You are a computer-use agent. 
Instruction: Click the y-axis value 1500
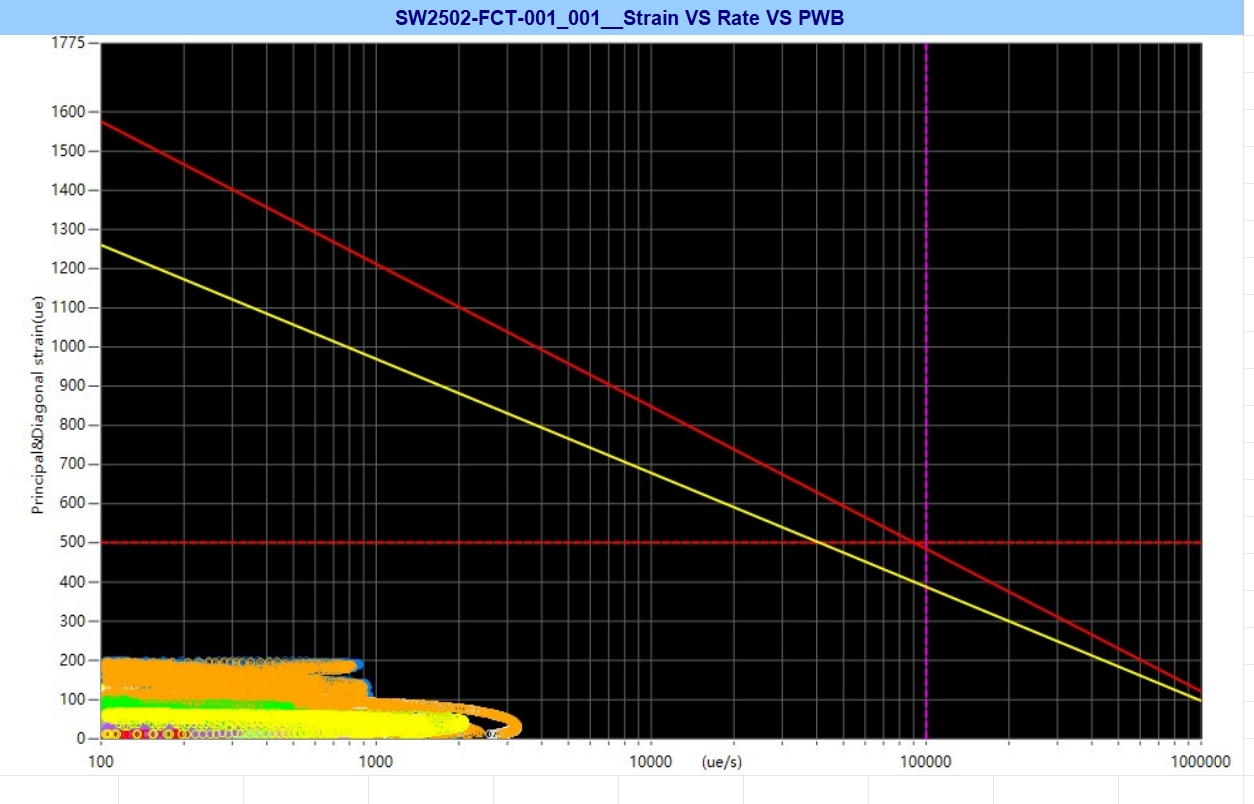(69, 151)
